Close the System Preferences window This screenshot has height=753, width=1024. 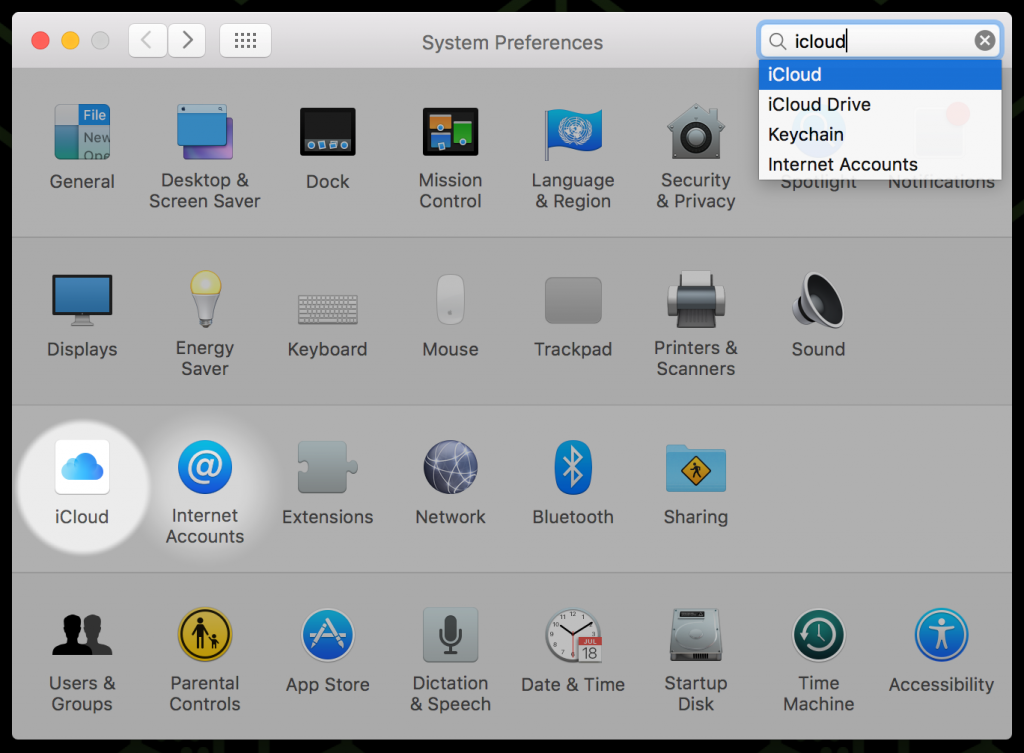[x=40, y=40]
